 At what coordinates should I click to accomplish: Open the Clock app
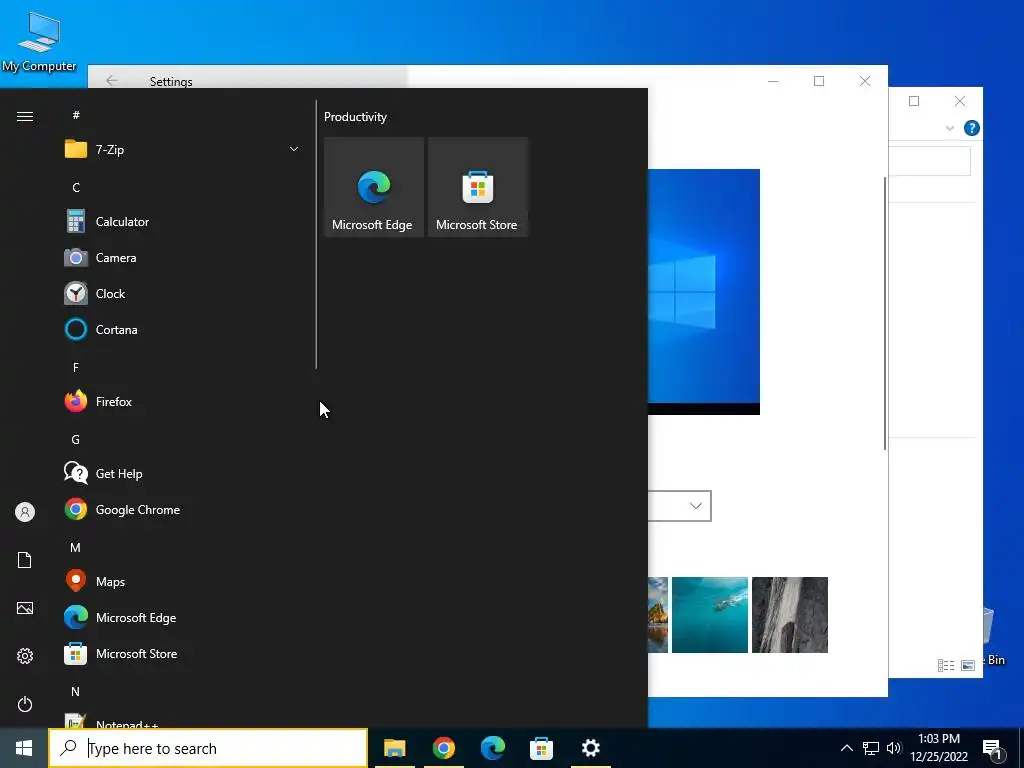[182, 294]
